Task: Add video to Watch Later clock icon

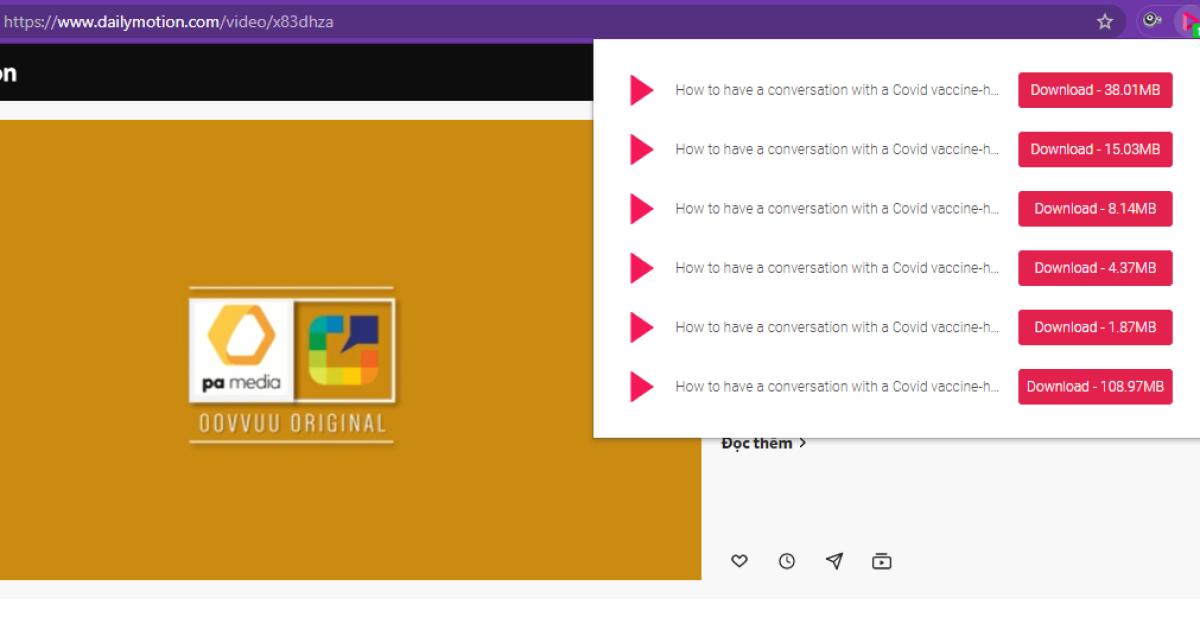Action: pos(787,561)
